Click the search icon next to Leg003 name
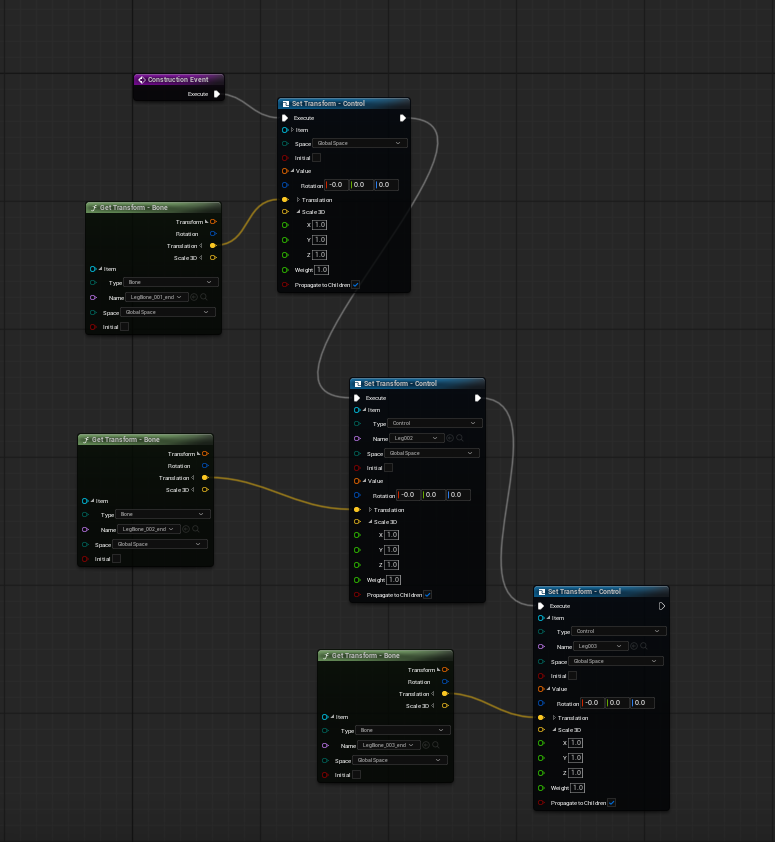775x842 pixels. (x=644, y=646)
